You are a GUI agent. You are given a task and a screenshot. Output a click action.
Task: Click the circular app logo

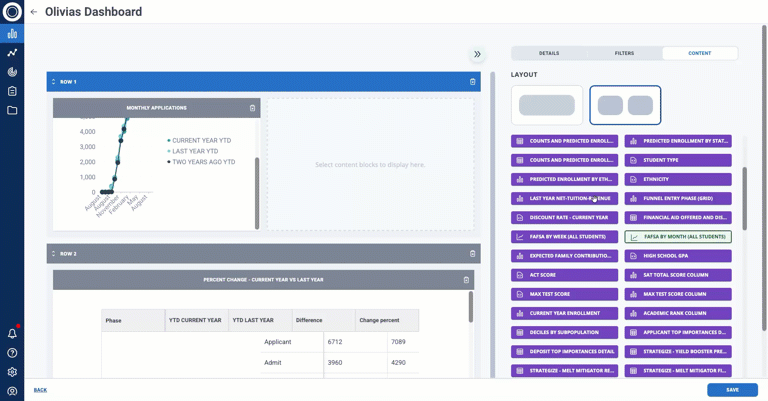point(12,11)
